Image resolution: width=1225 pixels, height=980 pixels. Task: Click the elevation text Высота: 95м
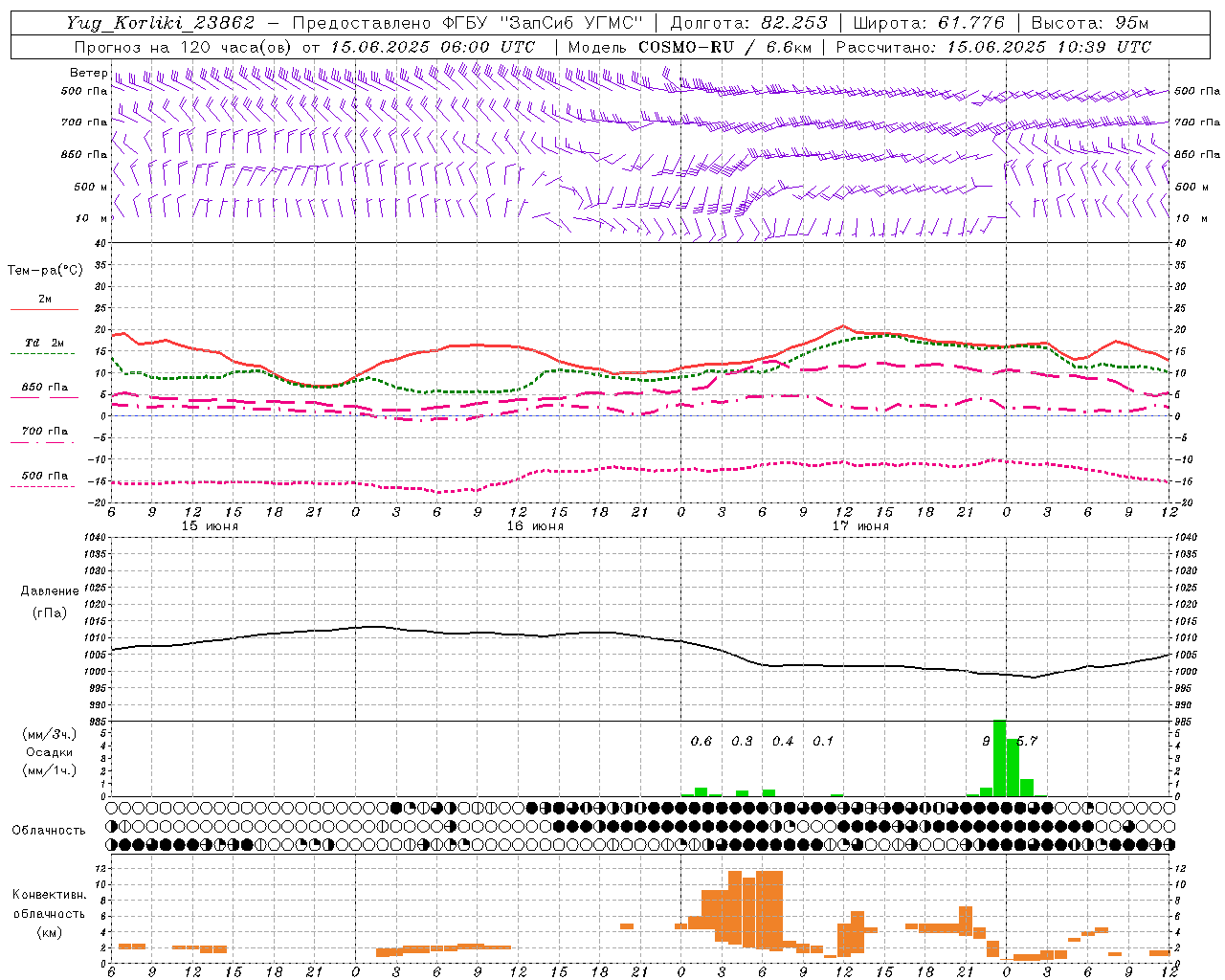click(x=1090, y=23)
